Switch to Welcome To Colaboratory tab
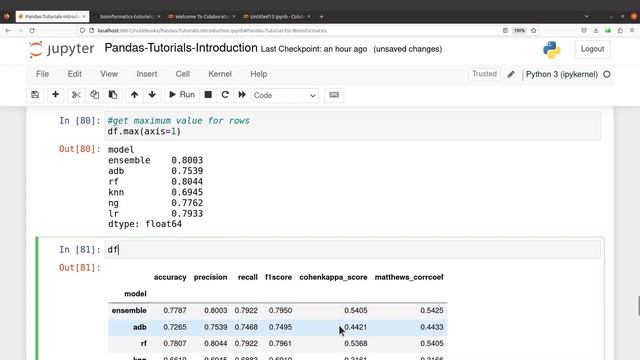 (x=202, y=16)
